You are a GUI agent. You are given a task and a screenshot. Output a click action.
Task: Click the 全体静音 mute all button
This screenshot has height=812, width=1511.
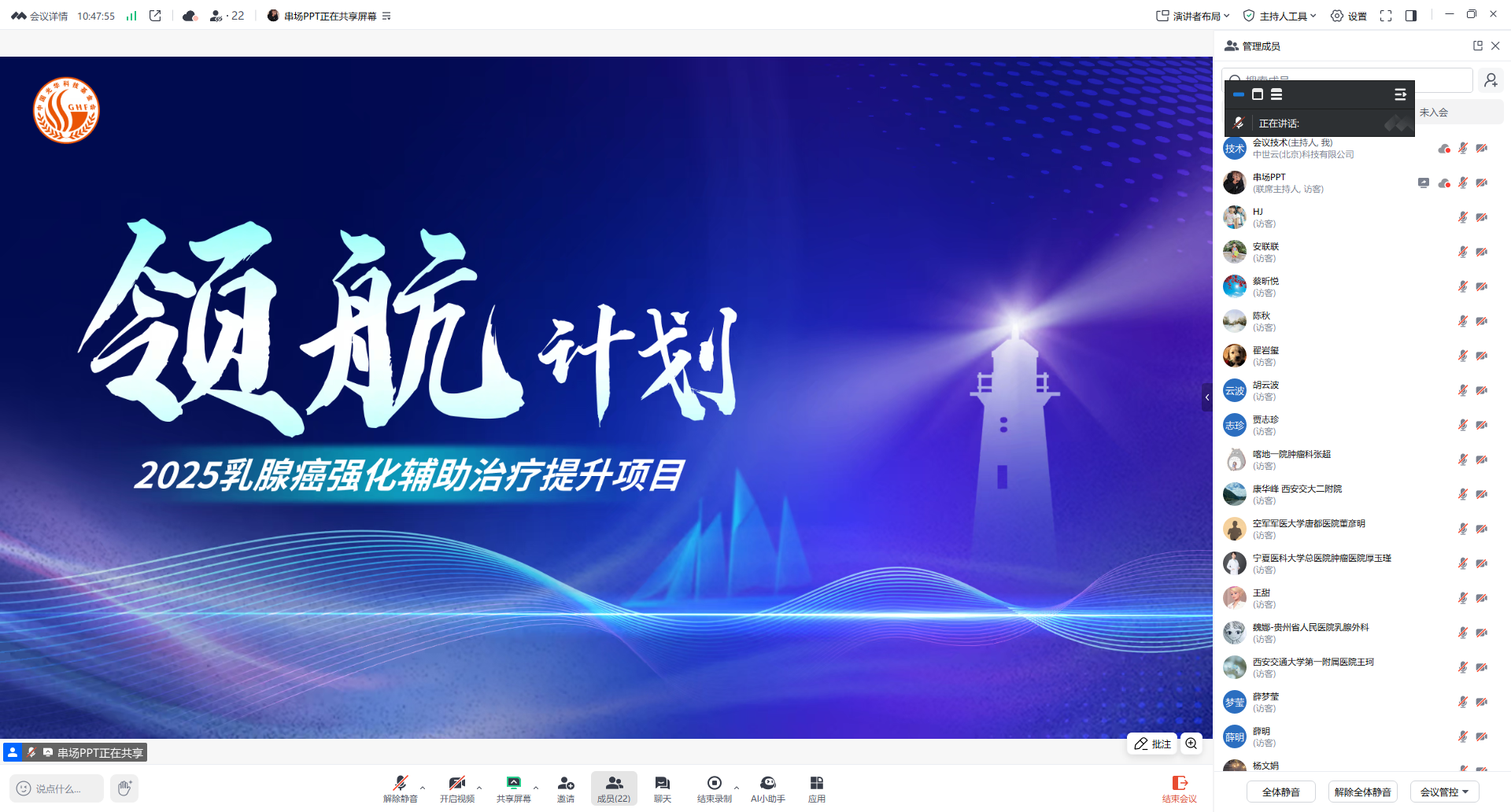point(1280,792)
